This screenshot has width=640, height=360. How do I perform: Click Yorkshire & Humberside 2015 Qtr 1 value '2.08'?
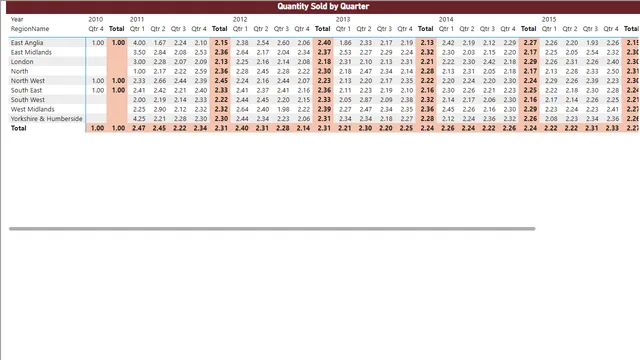point(551,119)
